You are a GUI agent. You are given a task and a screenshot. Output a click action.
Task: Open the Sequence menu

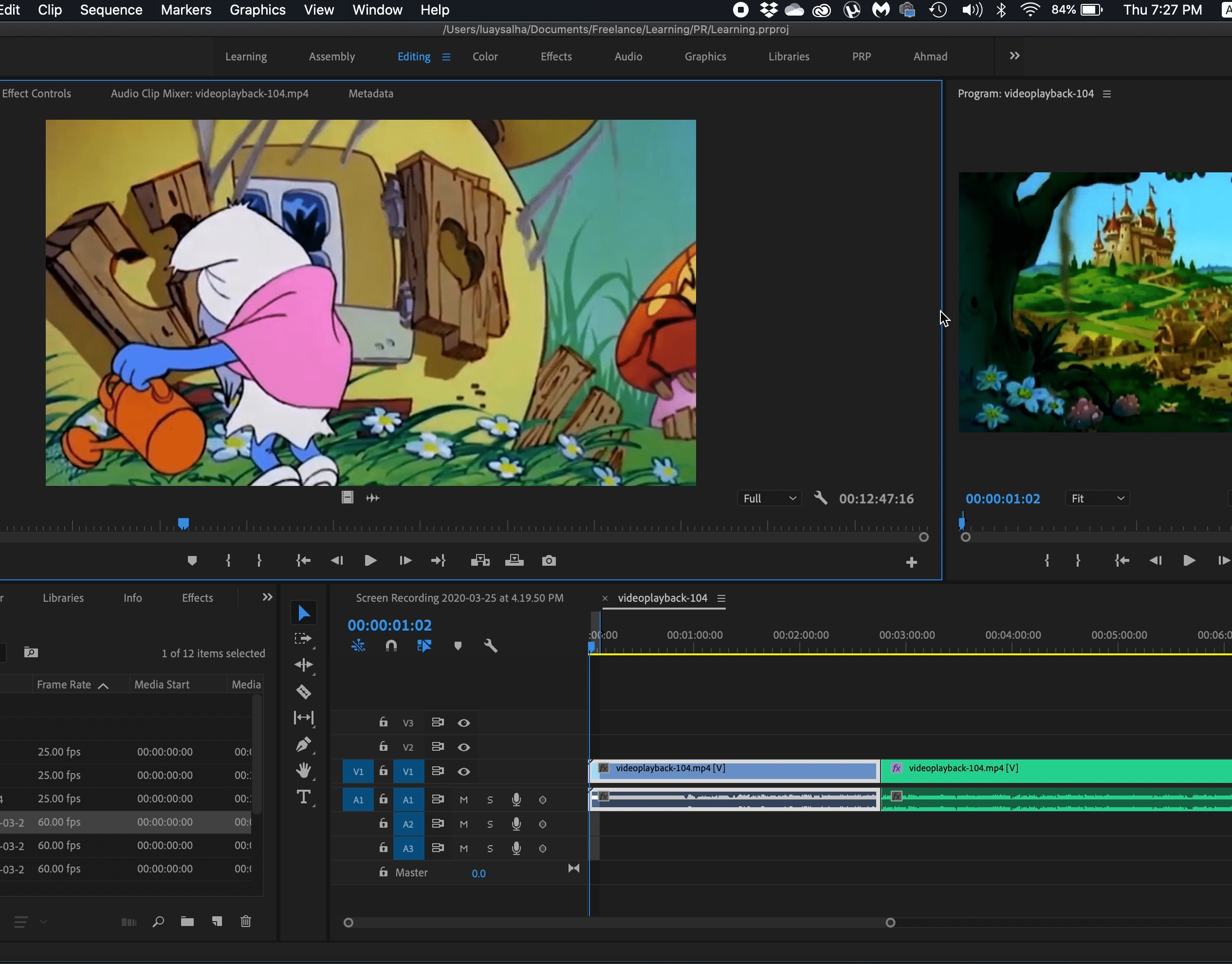(111, 10)
